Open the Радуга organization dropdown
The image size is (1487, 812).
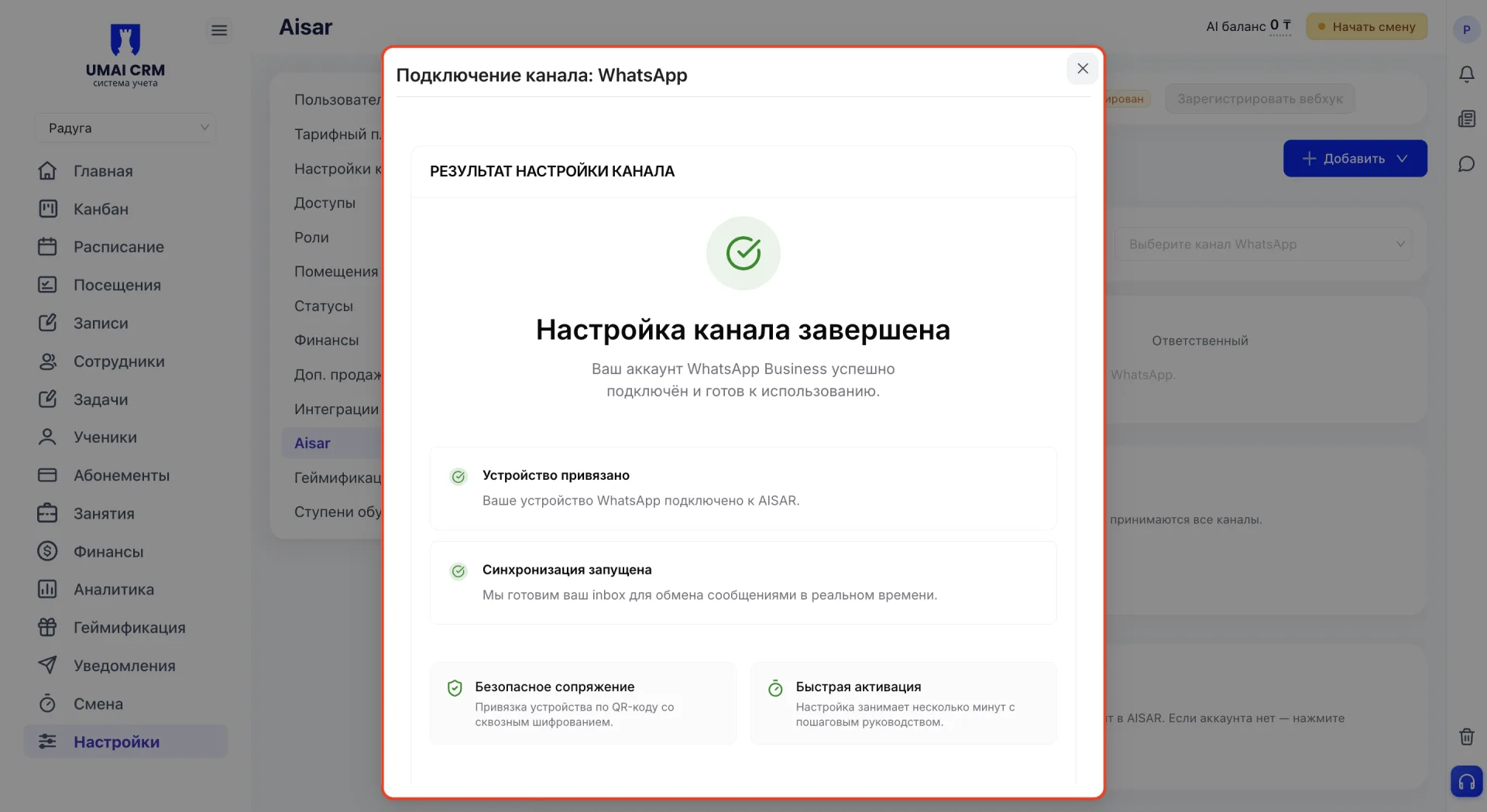pyautogui.click(x=125, y=128)
